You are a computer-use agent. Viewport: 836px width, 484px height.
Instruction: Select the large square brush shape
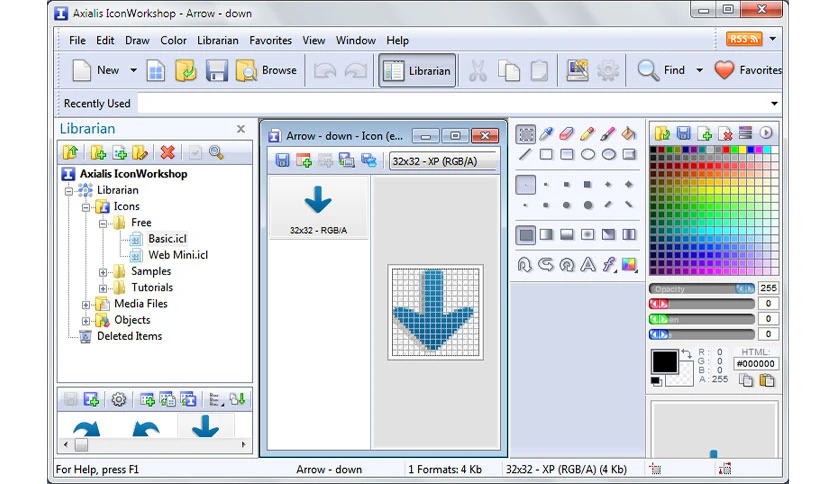click(x=588, y=184)
